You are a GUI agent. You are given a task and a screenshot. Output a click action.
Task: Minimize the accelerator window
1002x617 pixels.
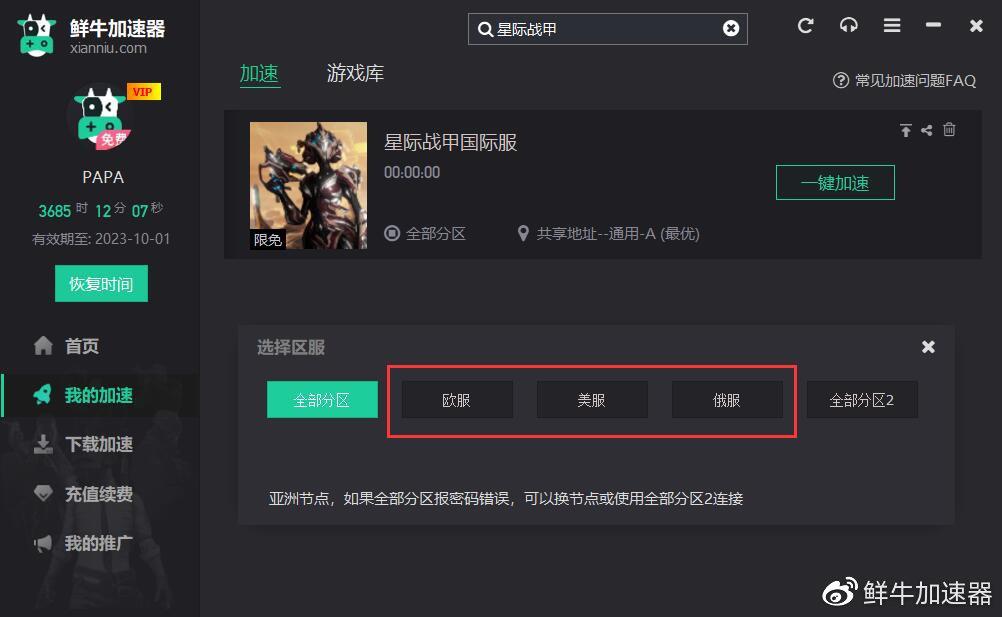pyautogui.click(x=934, y=25)
